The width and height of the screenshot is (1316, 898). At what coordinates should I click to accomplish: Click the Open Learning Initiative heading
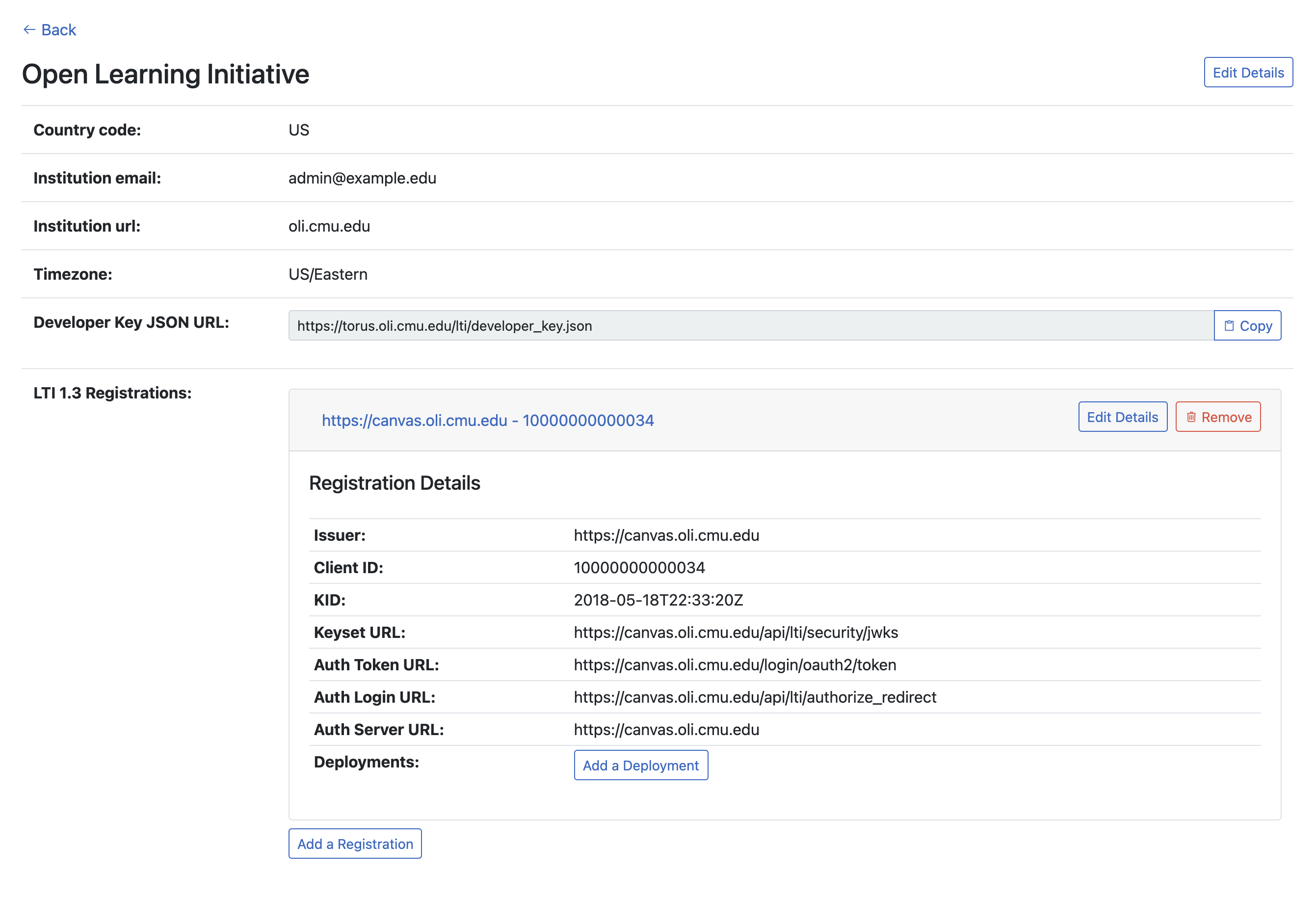click(x=165, y=74)
